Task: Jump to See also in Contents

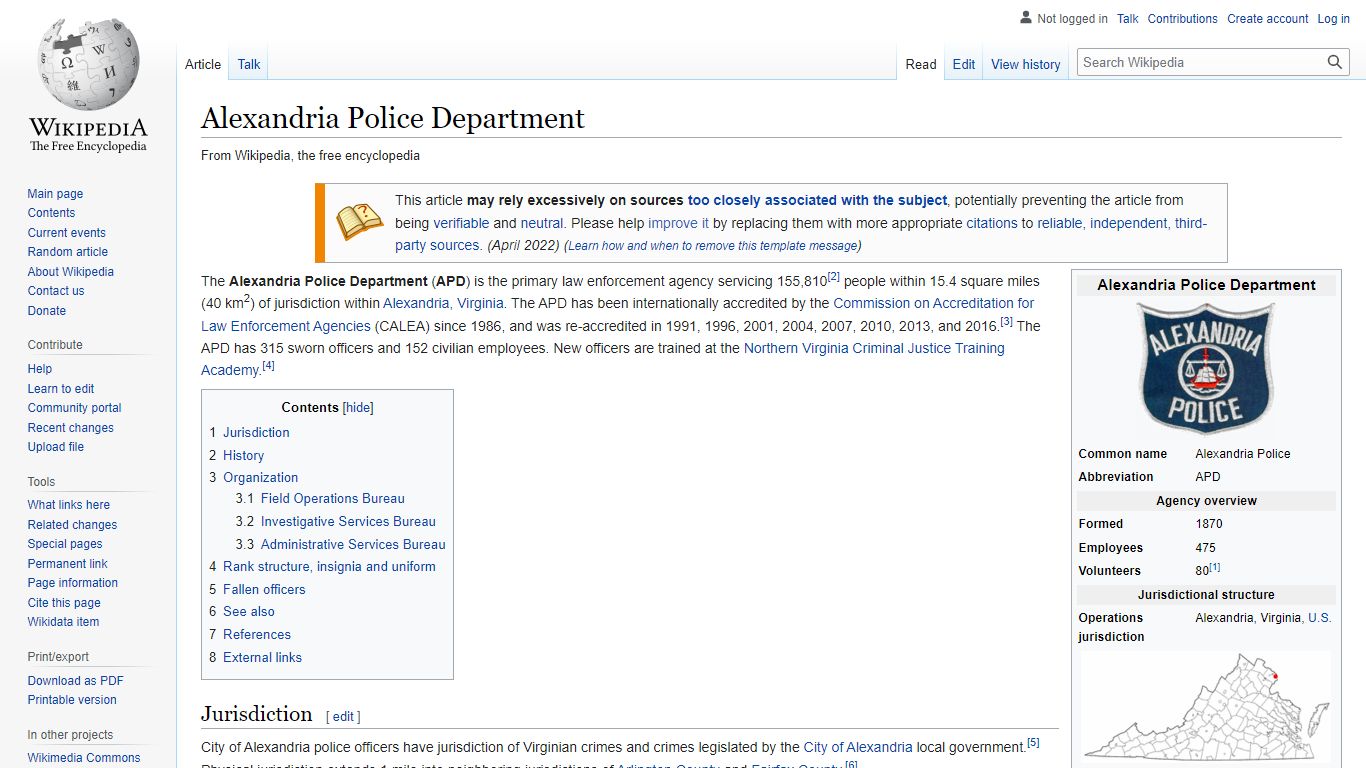Action: pos(249,611)
